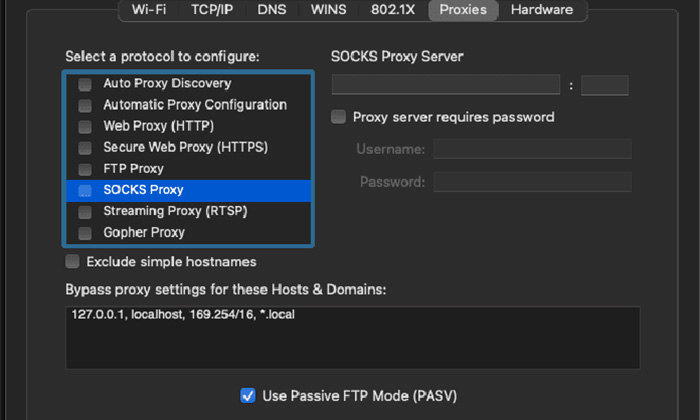Click the proxy port number field

(x=604, y=85)
